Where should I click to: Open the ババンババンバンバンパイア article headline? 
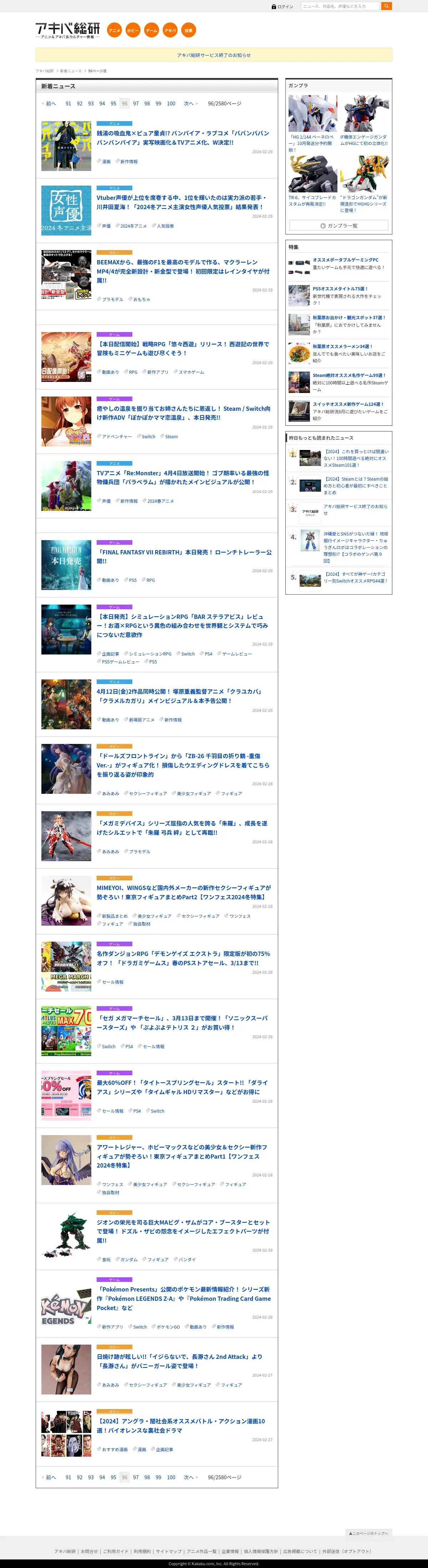[183, 138]
